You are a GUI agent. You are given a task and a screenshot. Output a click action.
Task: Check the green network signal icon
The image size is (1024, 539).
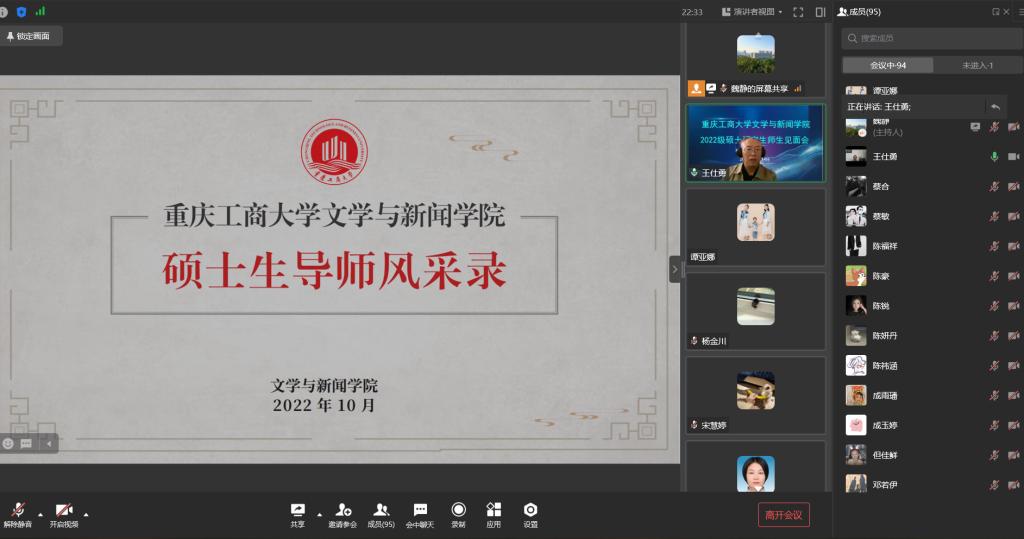pyautogui.click(x=40, y=11)
